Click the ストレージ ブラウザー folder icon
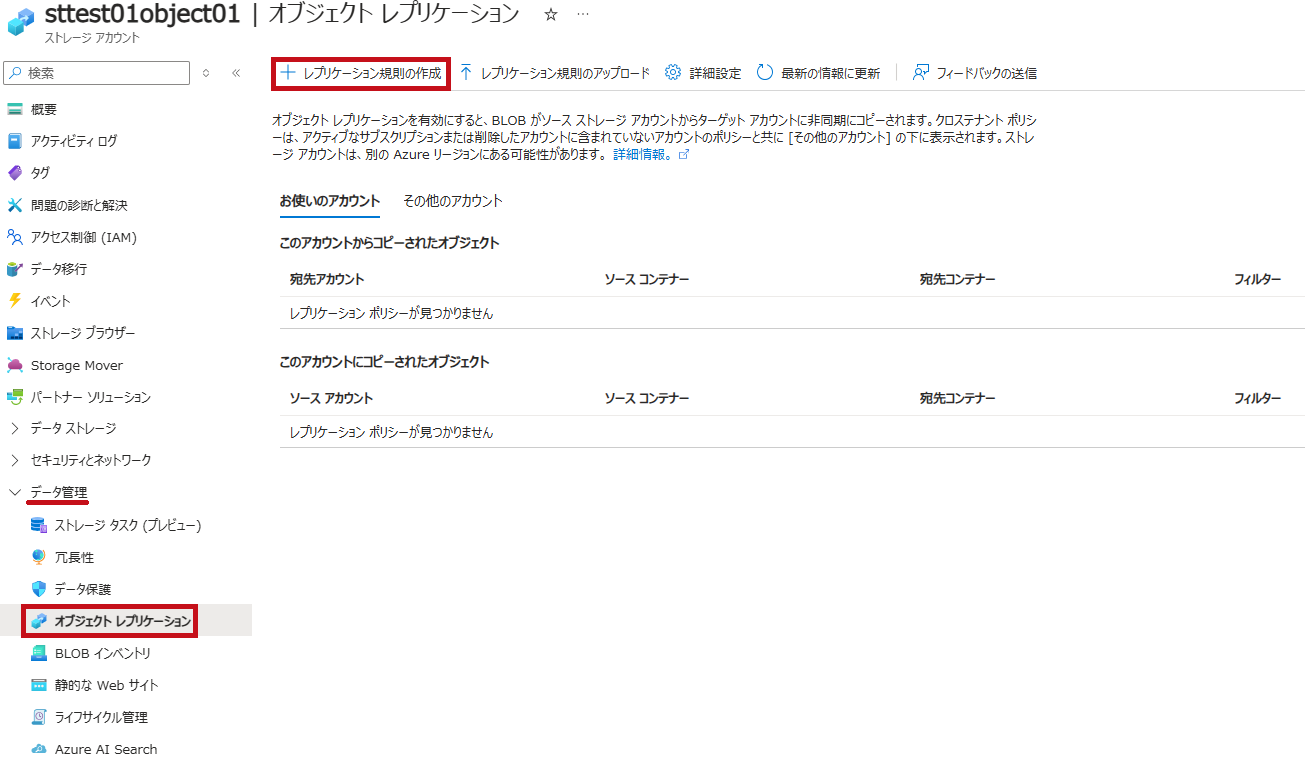Viewport: 1305px width, 763px height. point(14,333)
